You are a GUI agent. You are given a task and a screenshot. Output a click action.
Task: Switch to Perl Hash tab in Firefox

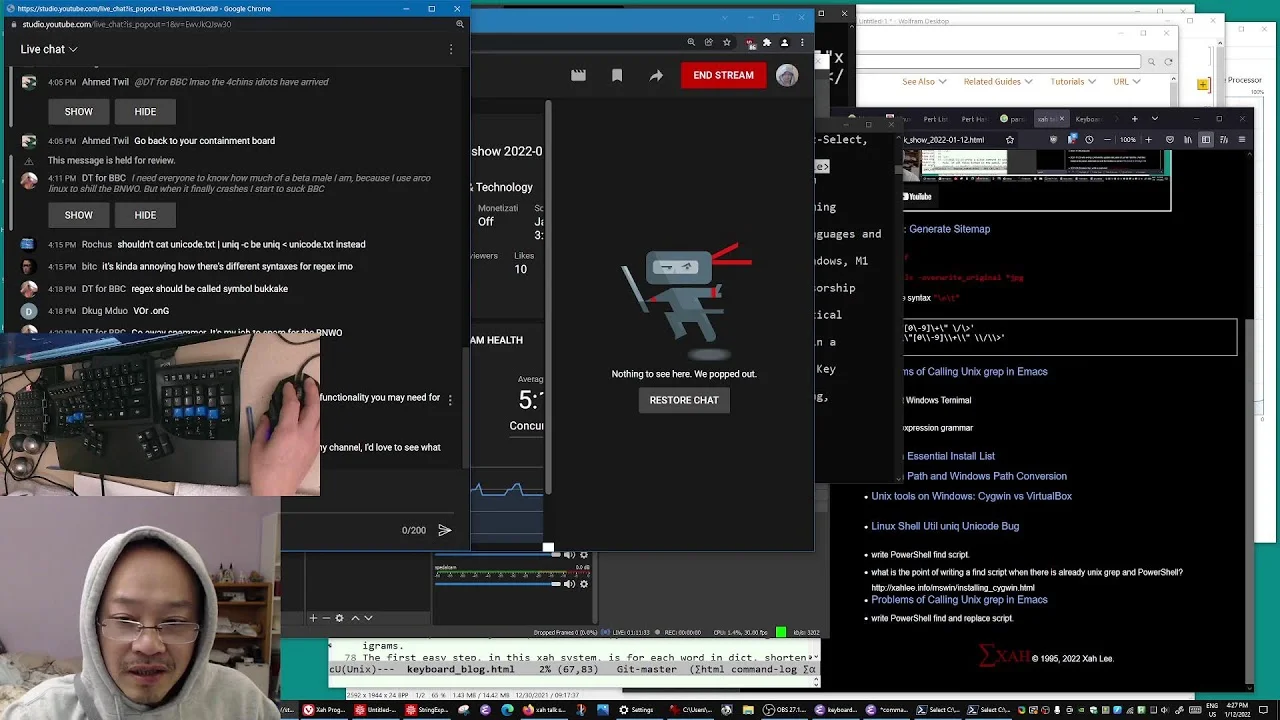[x=973, y=119]
